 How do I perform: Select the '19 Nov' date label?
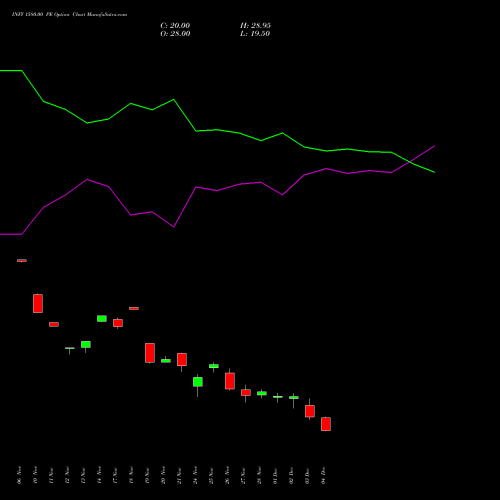(x=147, y=475)
